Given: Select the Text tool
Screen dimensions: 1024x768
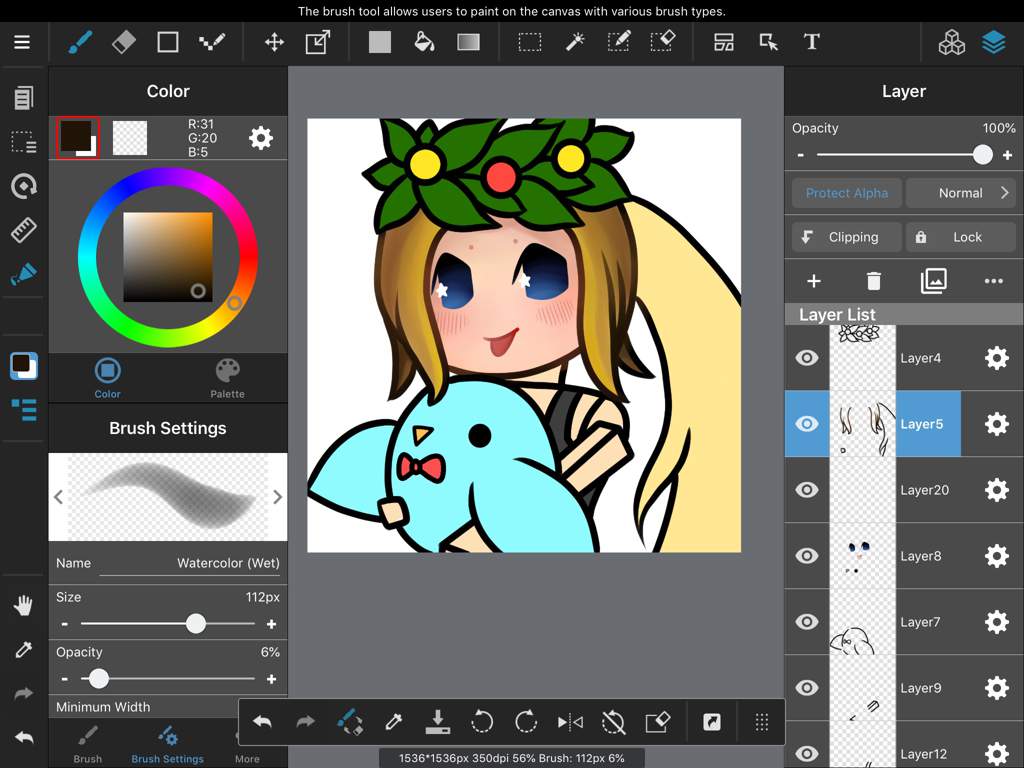Looking at the screenshot, I should coord(811,42).
